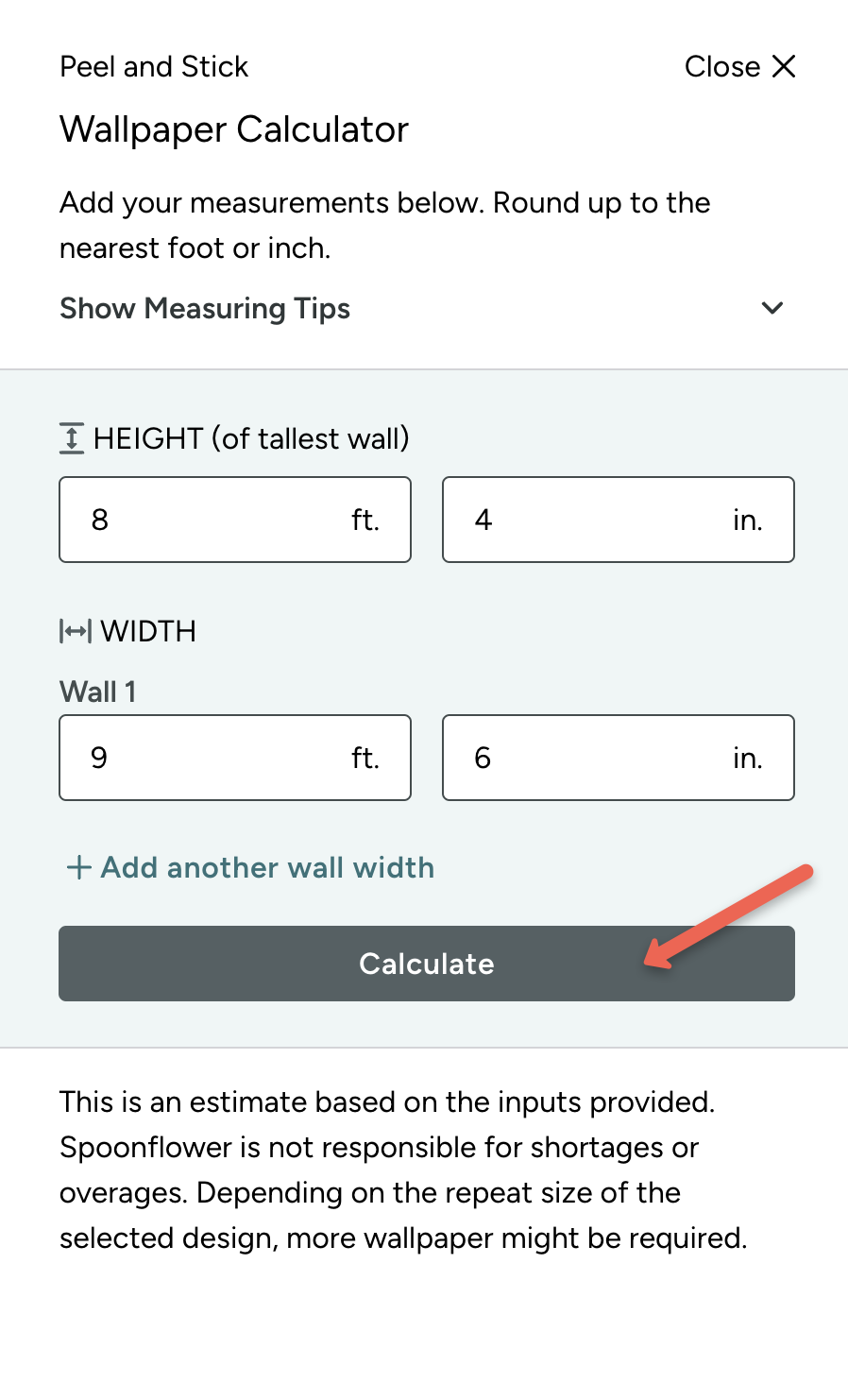Click the Wall 1 label
This screenshot has height=1400, width=848.
[x=98, y=691]
